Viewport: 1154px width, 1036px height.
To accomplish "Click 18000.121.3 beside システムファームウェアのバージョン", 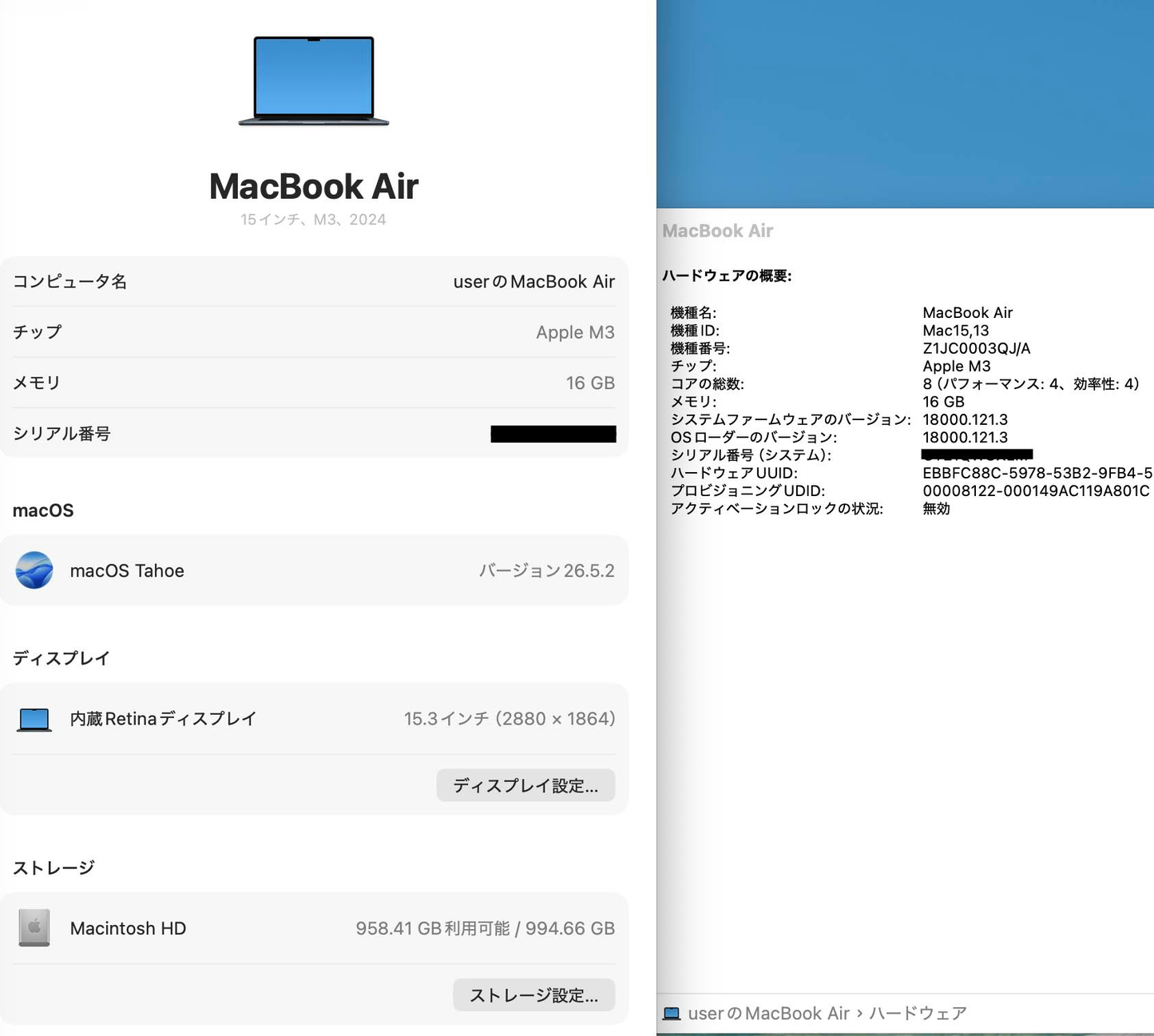I will point(965,419).
